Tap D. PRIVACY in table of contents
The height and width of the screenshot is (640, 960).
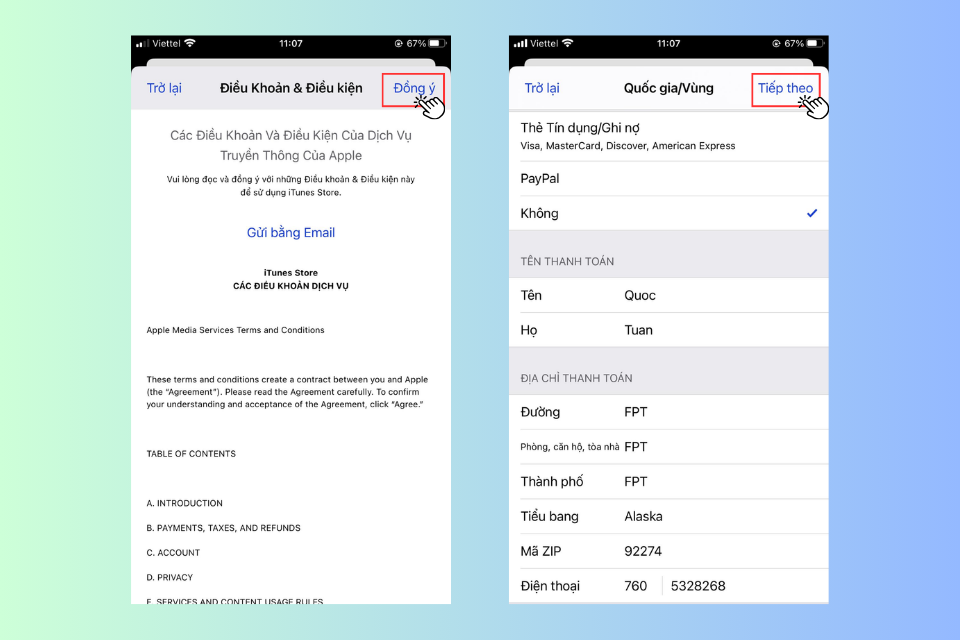(x=170, y=578)
